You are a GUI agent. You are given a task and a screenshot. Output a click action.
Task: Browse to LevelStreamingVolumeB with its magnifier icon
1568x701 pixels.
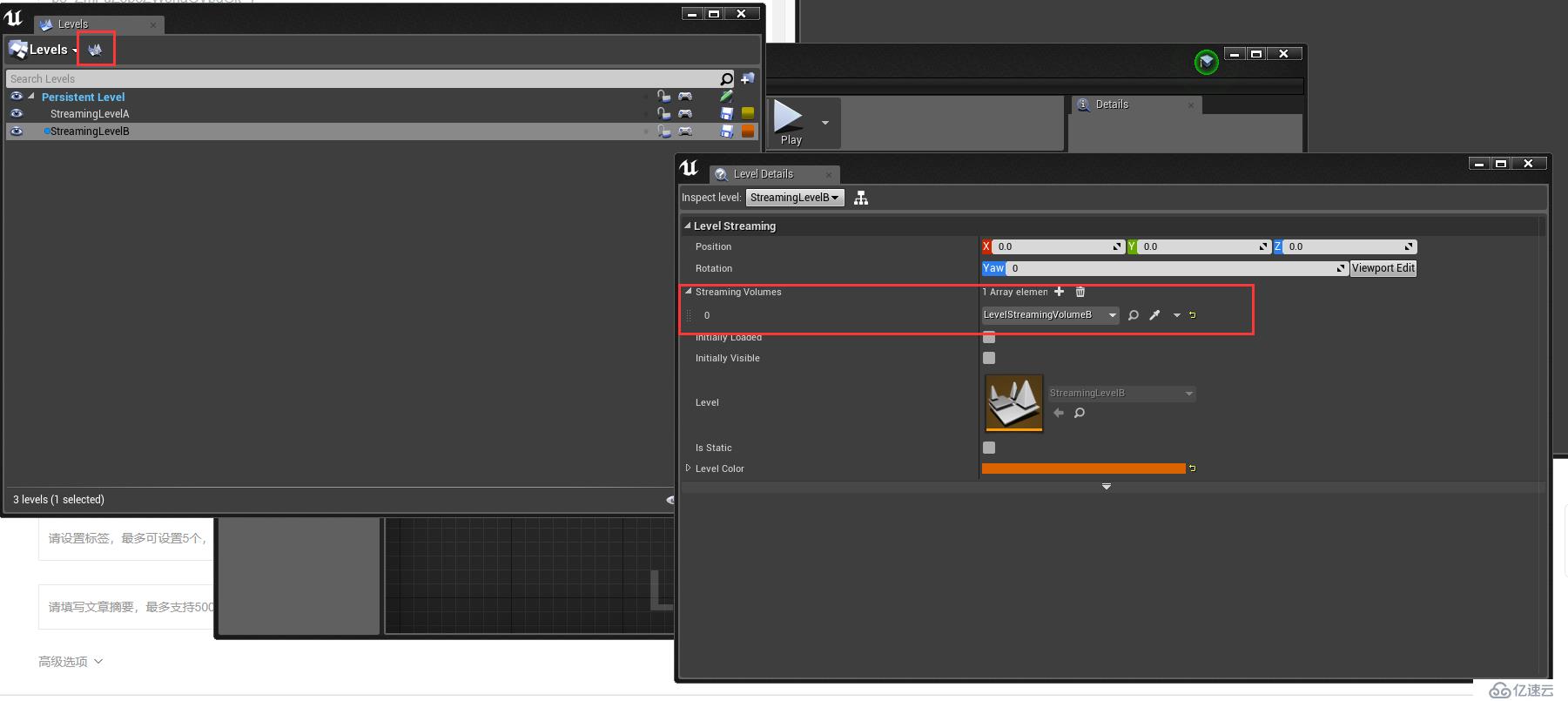point(1134,315)
